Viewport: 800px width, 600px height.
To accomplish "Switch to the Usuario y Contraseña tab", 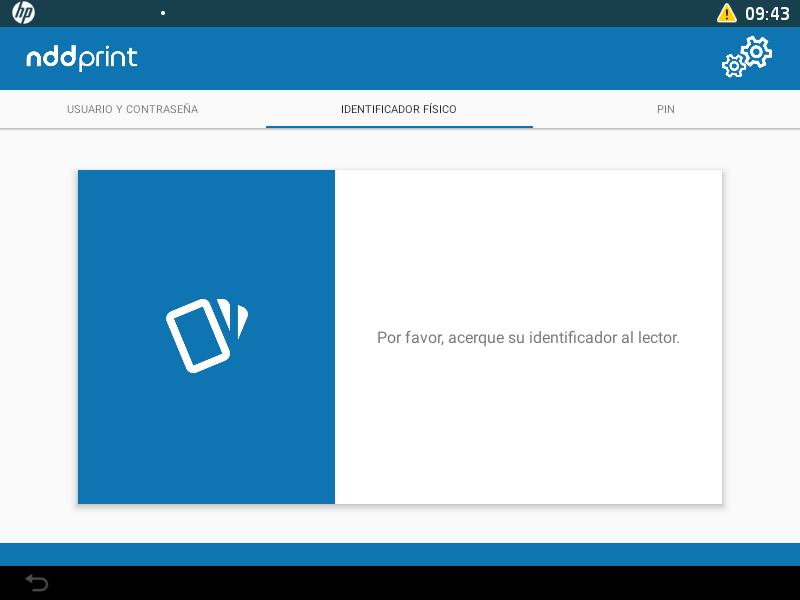I will (132, 109).
